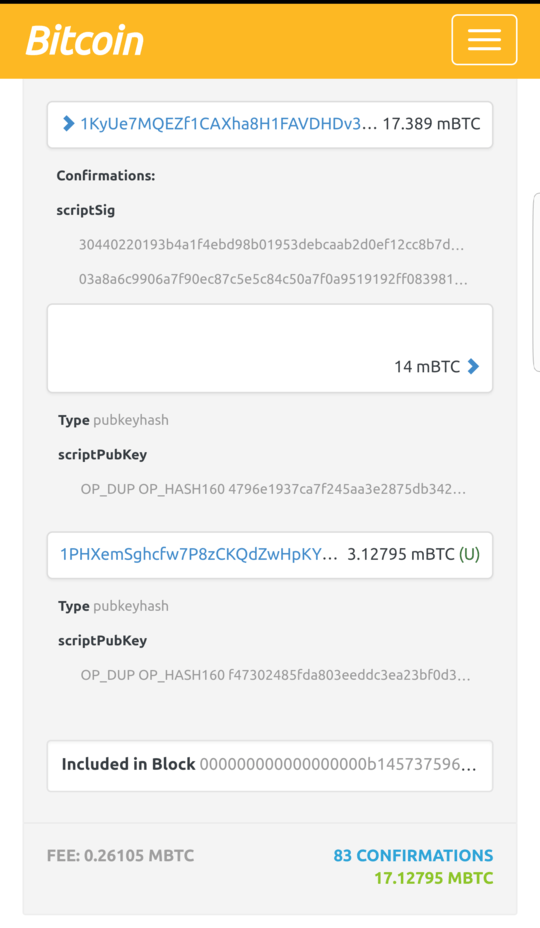Select scriptSig pubkey starting 03a8a6c9906a7f90

pos(273,279)
